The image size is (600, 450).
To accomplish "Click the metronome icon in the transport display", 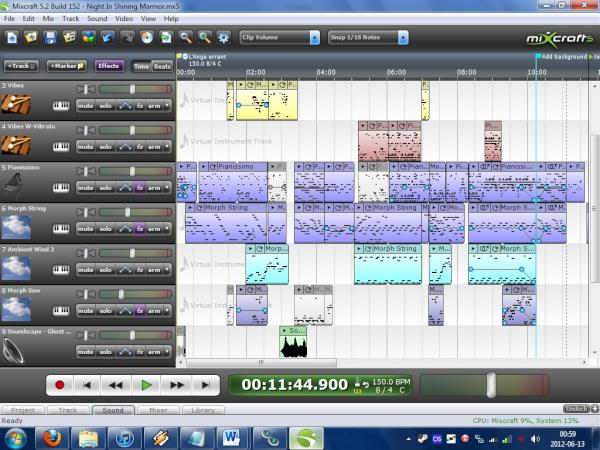I will [x=358, y=383].
